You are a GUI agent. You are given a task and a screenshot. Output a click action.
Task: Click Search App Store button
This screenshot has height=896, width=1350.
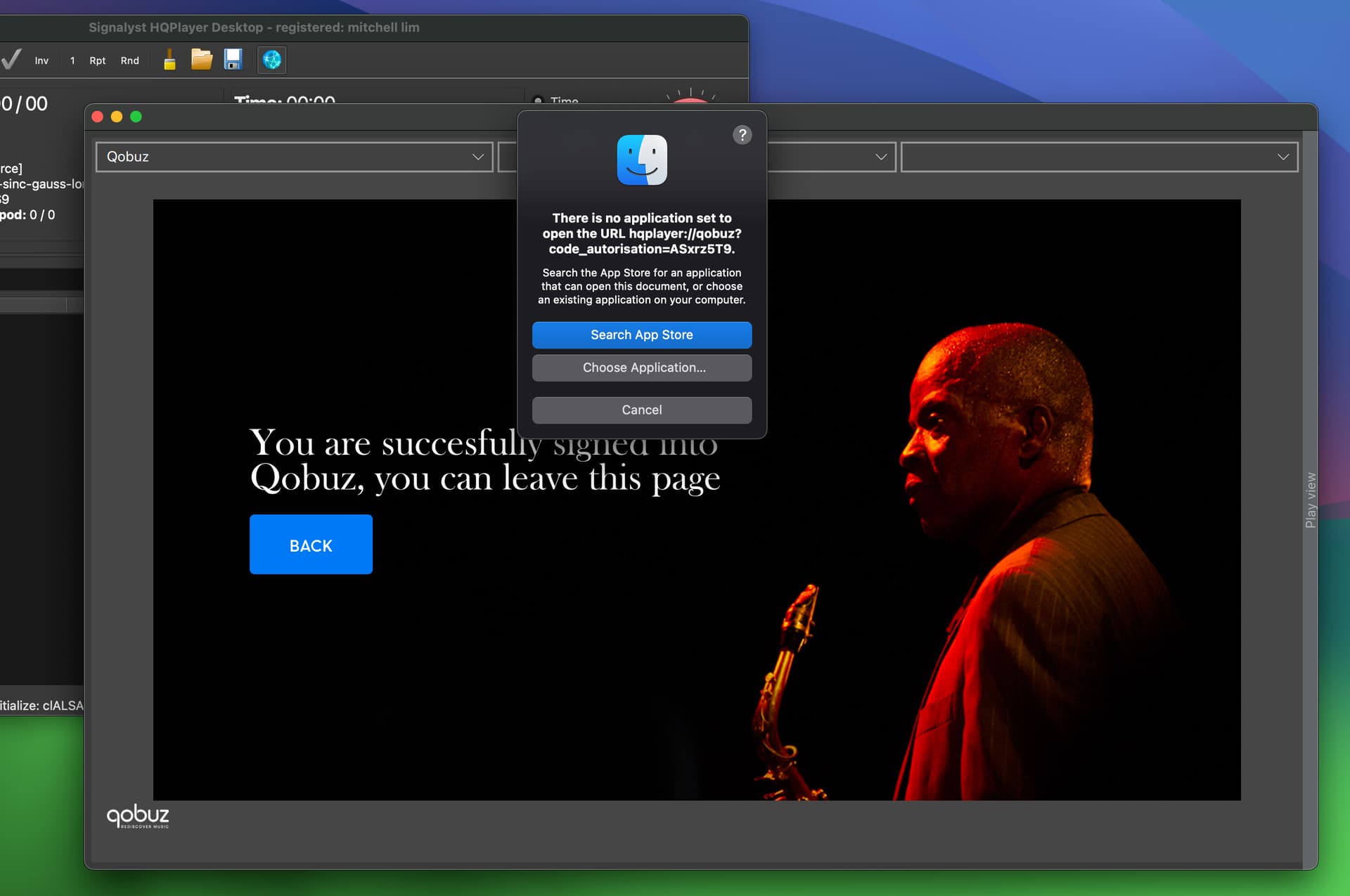click(642, 335)
